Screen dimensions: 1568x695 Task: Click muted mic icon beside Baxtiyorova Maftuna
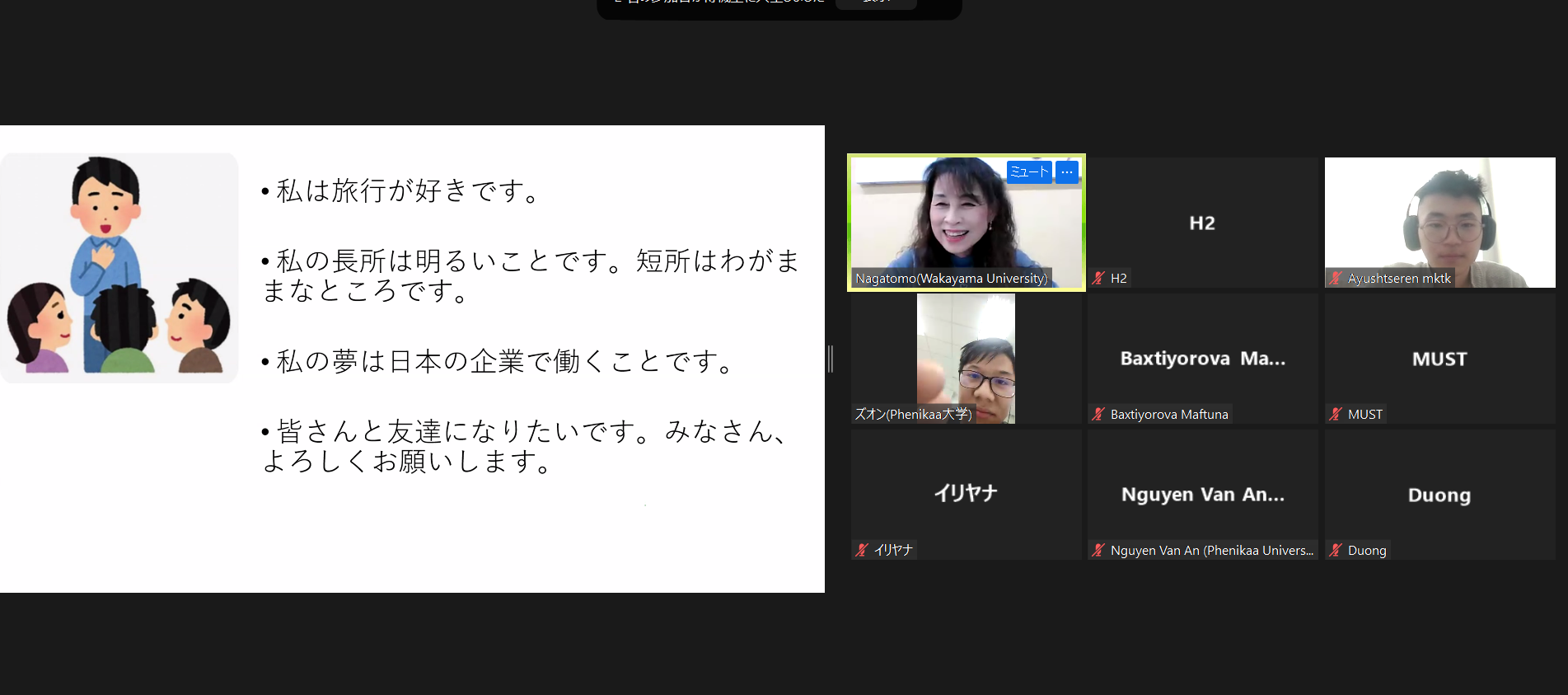[x=1098, y=415]
